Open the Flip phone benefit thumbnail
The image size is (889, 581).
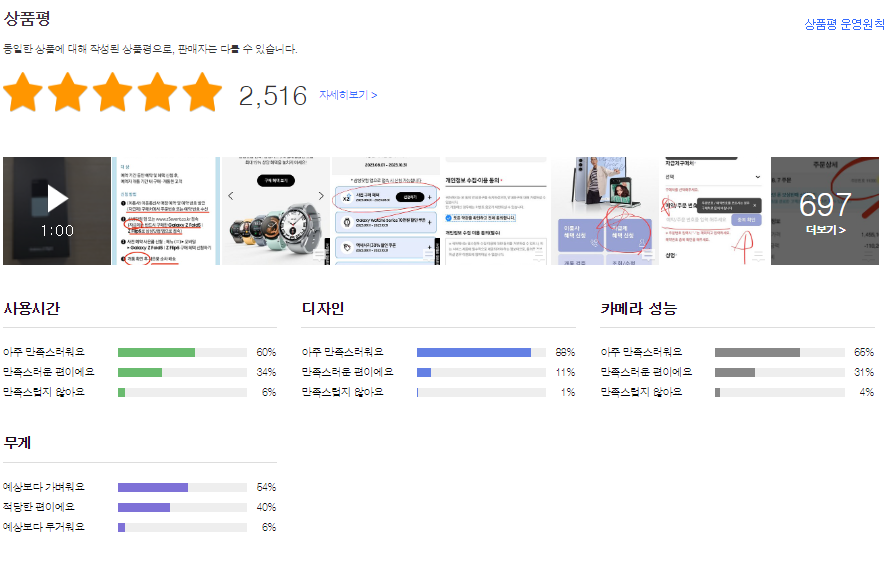click(x=605, y=211)
